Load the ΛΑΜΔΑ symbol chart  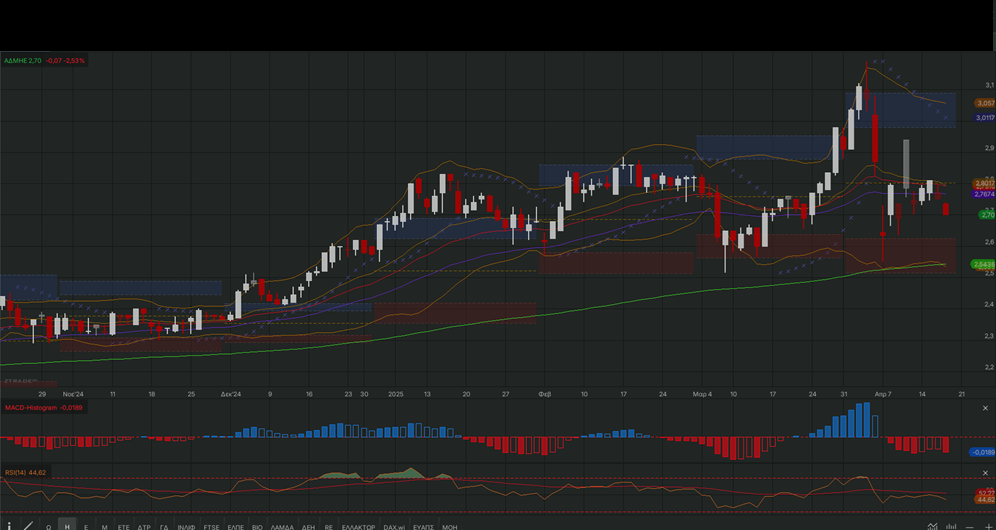[x=282, y=527]
